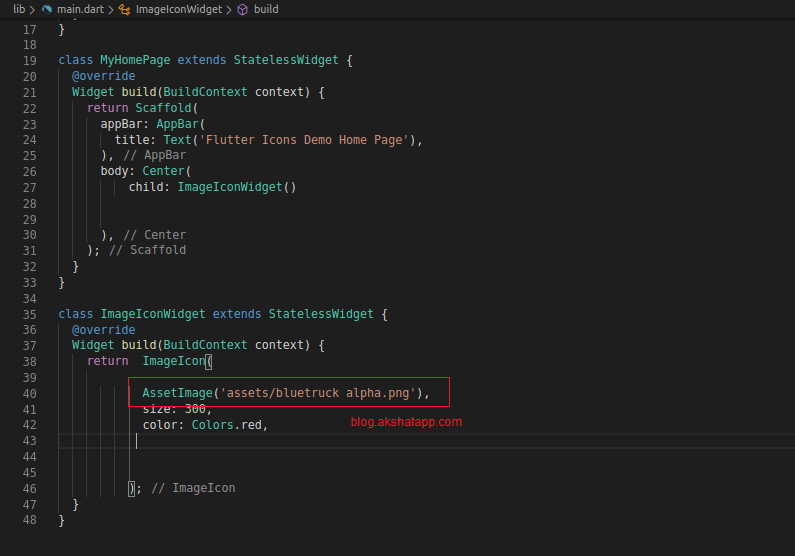Click the Dart file icon beside main.dart
Image resolution: width=795 pixels, height=556 pixels.
[47, 9]
